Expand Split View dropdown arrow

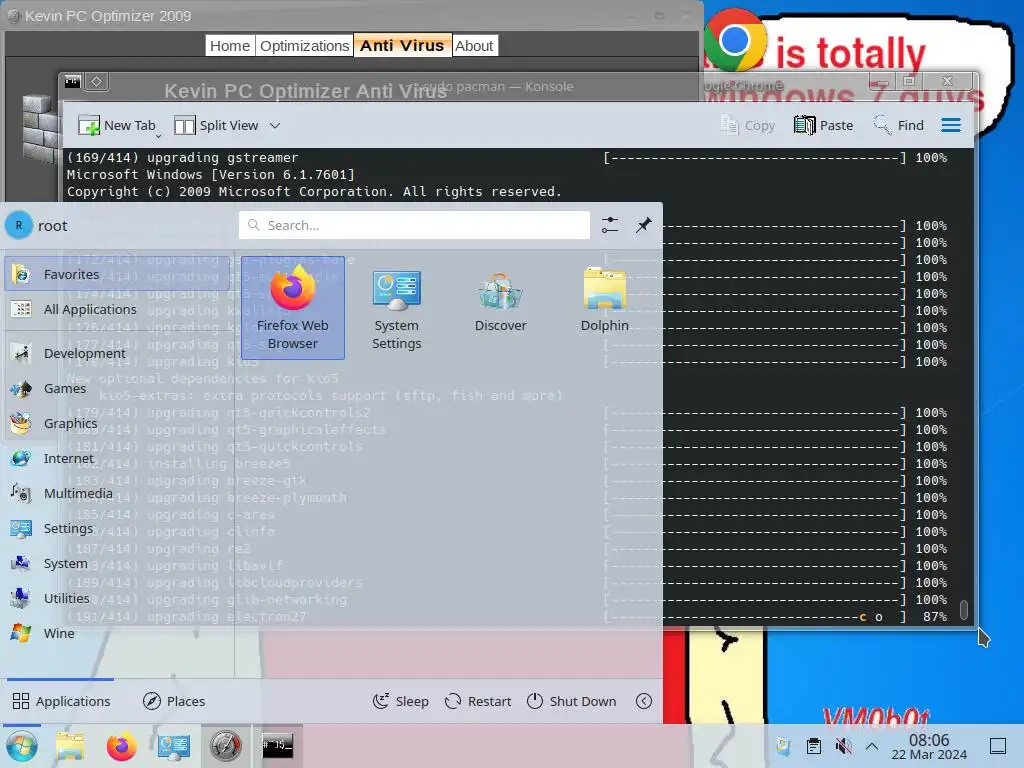[275, 125]
